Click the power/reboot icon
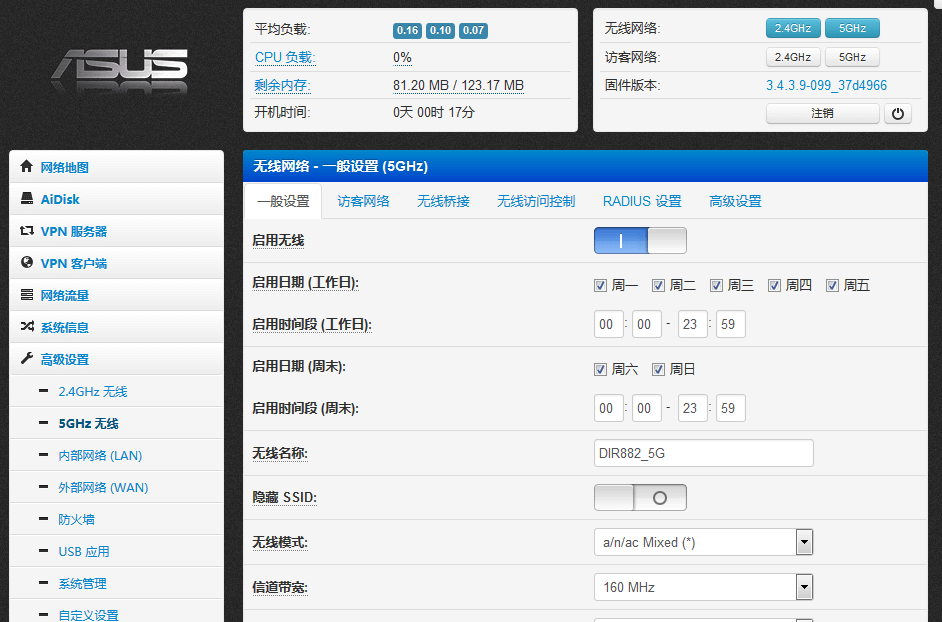942x622 pixels. pyautogui.click(x=897, y=113)
